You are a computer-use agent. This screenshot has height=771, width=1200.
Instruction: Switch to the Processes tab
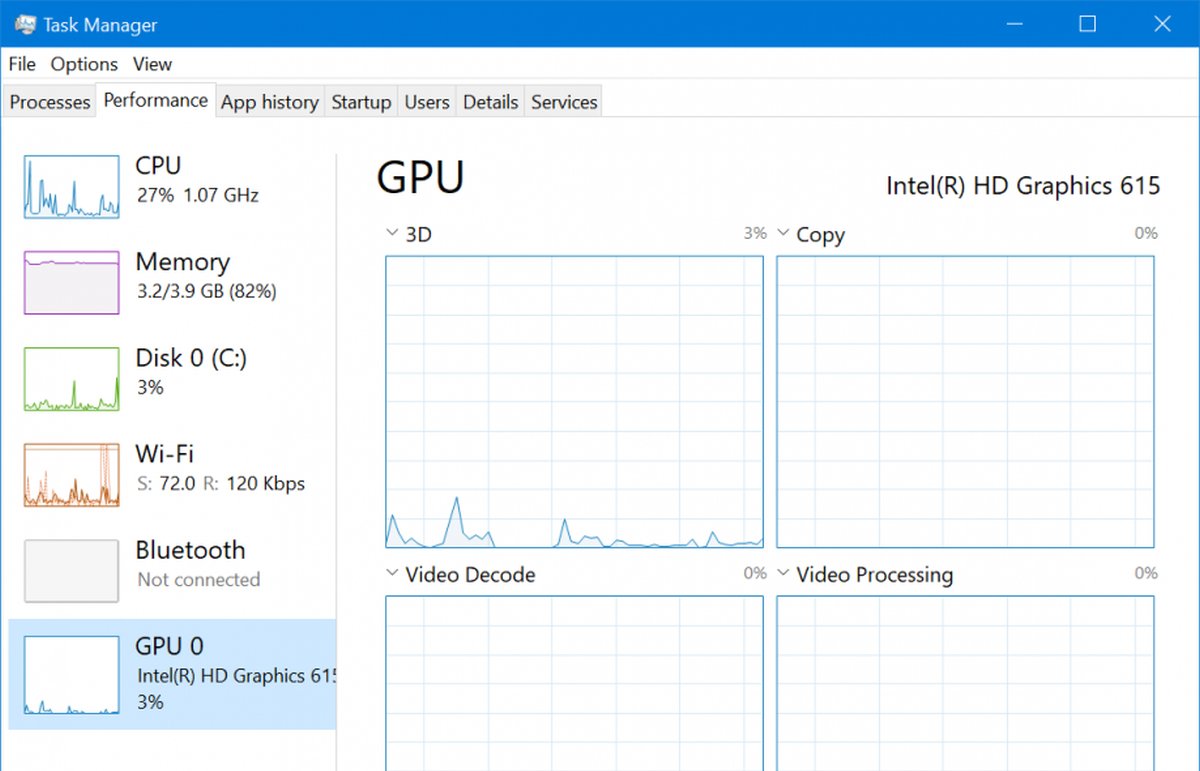[x=49, y=101]
